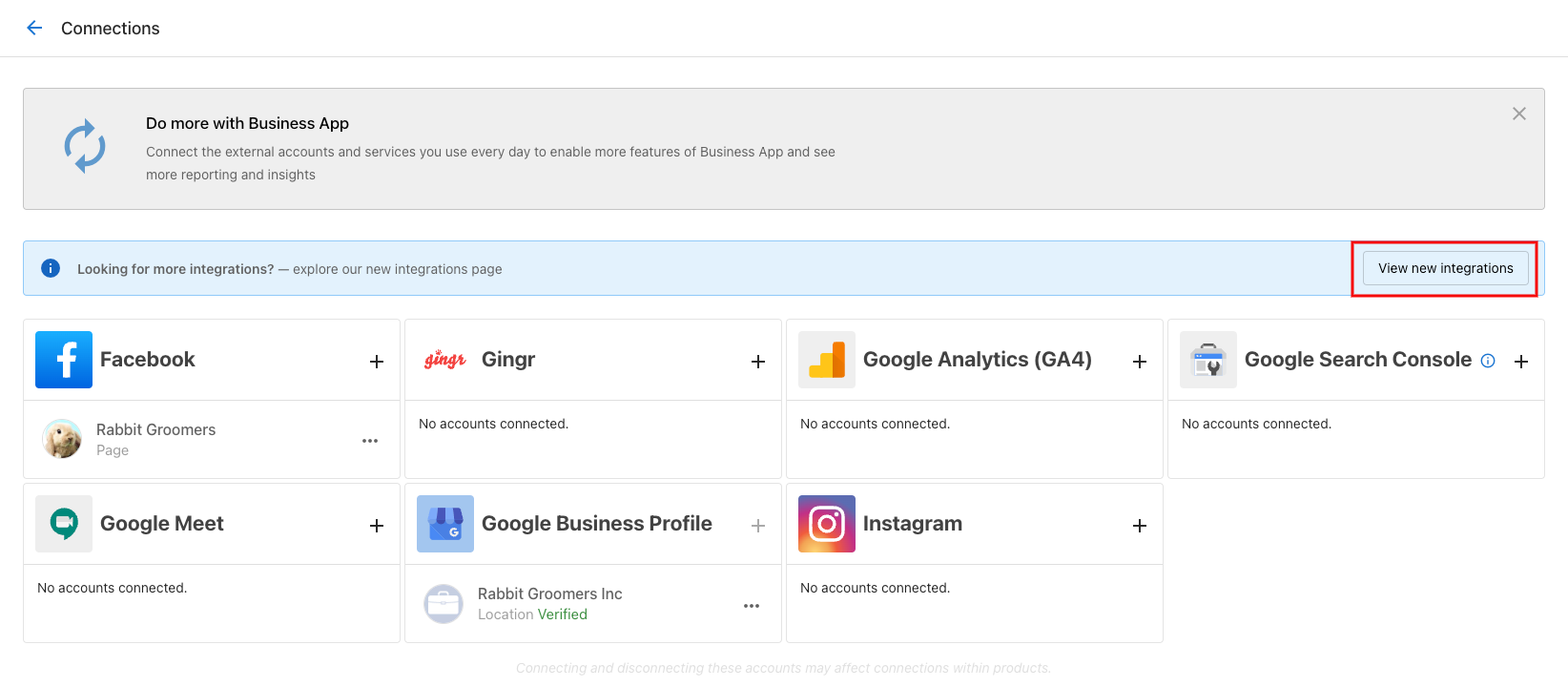Click the Rabbit Groomers page name
The width and height of the screenshot is (1568, 687).
[156, 429]
